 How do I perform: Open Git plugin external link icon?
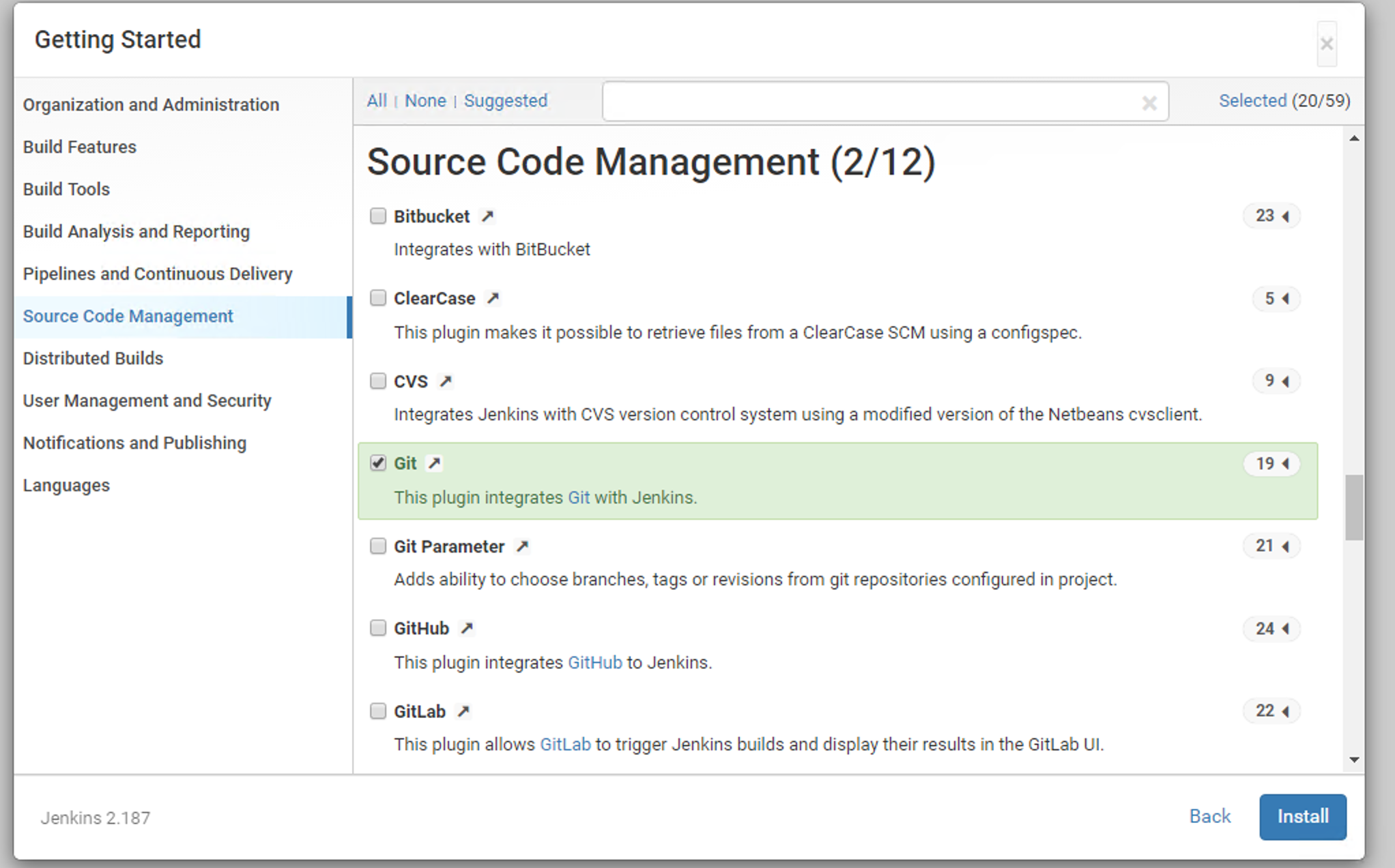(x=434, y=463)
